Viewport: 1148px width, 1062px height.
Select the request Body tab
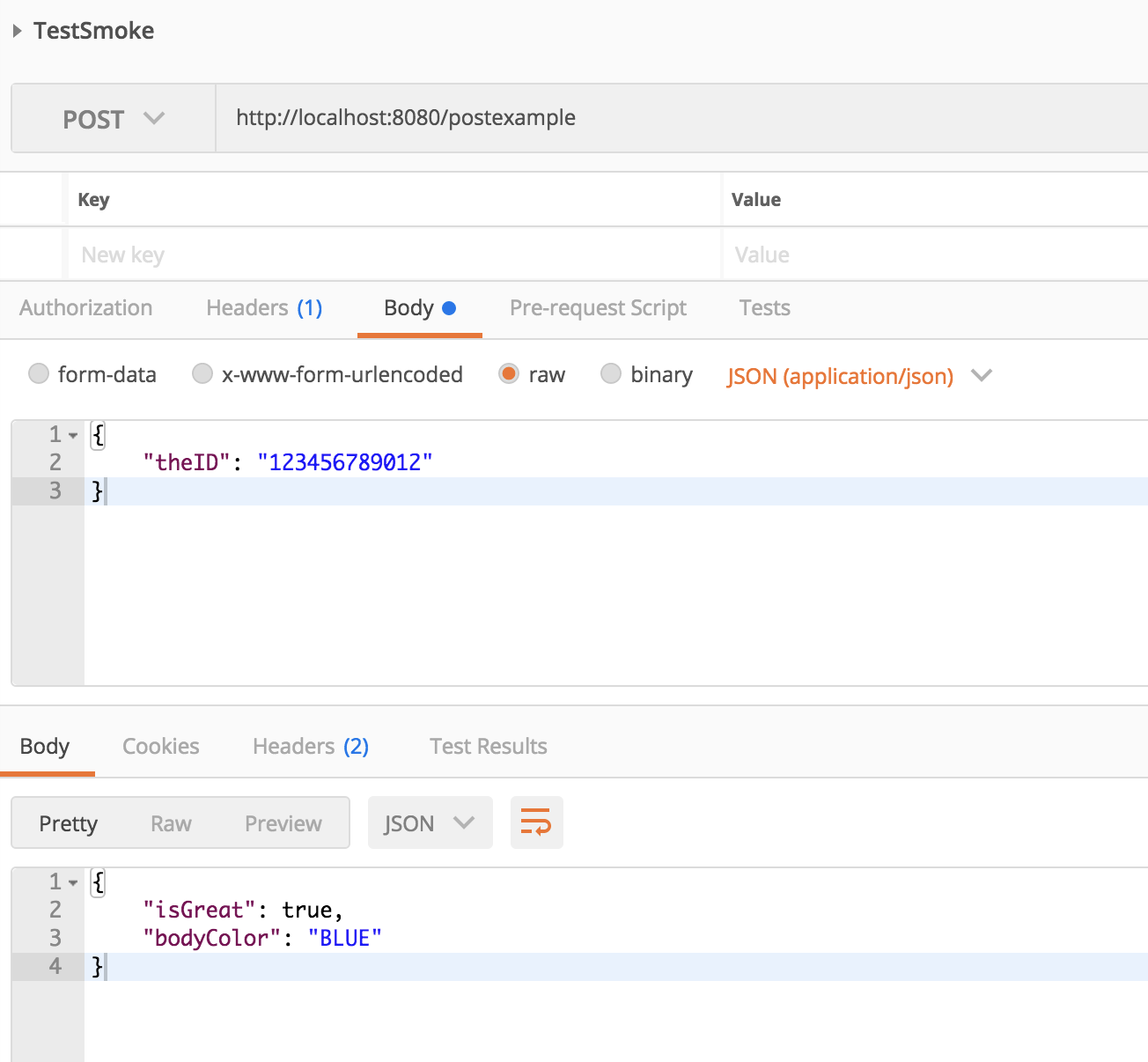coord(420,308)
